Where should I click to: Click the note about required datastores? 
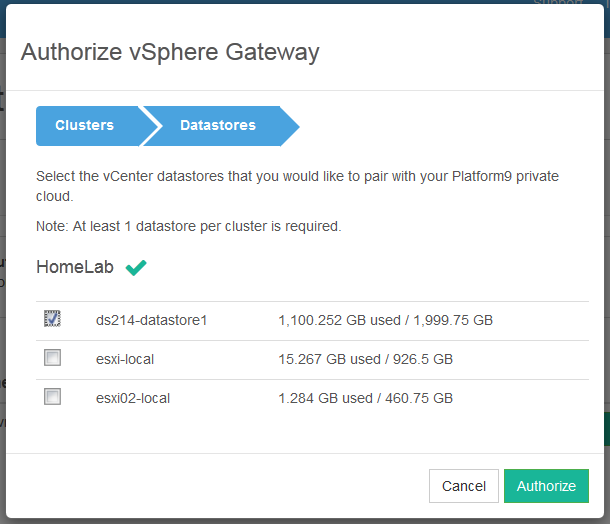tap(188, 226)
